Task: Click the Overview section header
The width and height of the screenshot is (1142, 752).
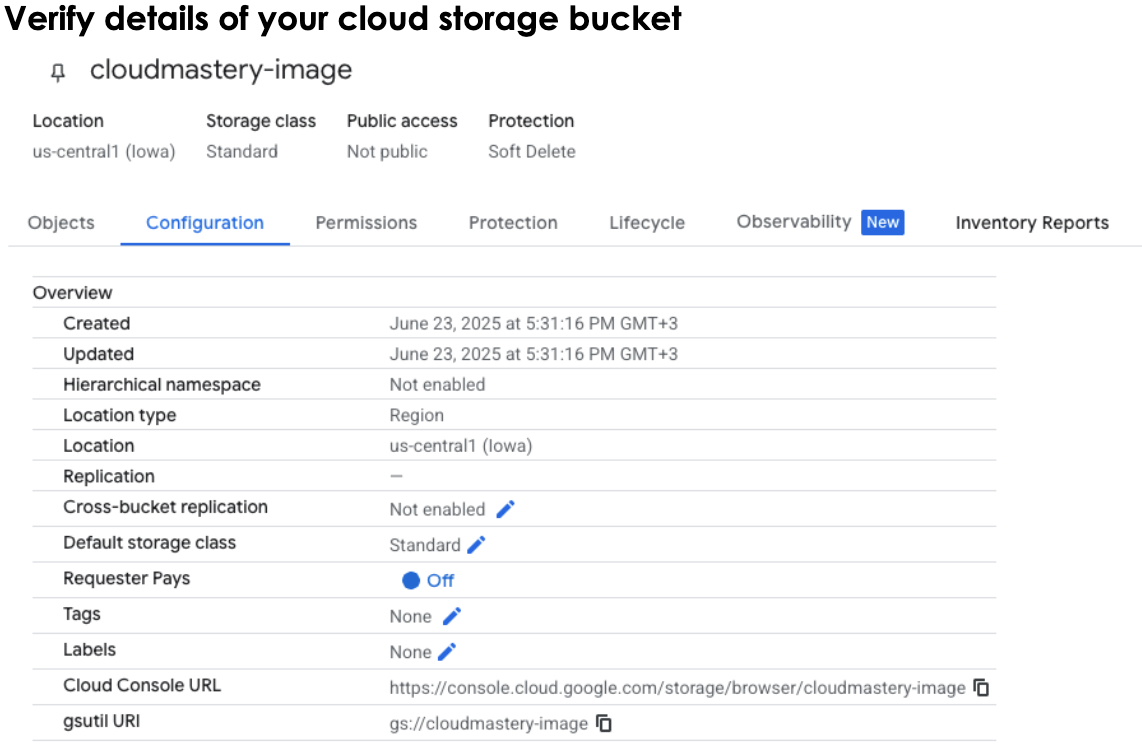Action: [x=72, y=292]
